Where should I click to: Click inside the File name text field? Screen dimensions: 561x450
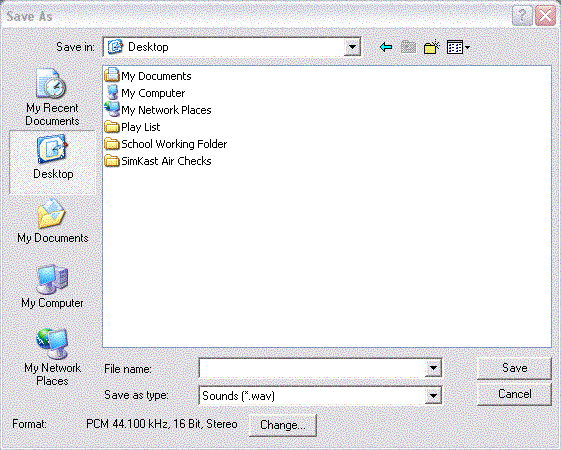[x=312, y=368]
